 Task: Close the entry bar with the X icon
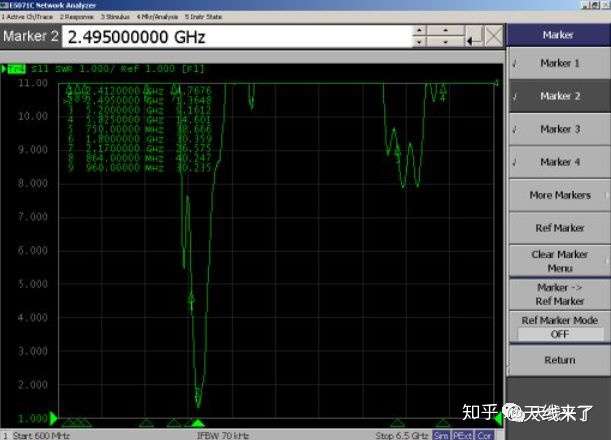tap(494, 37)
